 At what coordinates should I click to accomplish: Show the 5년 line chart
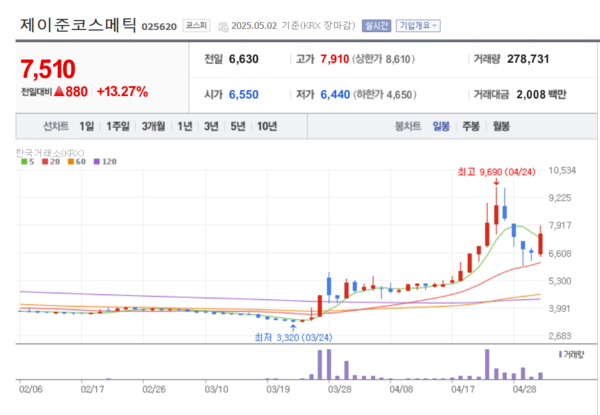[238, 126]
